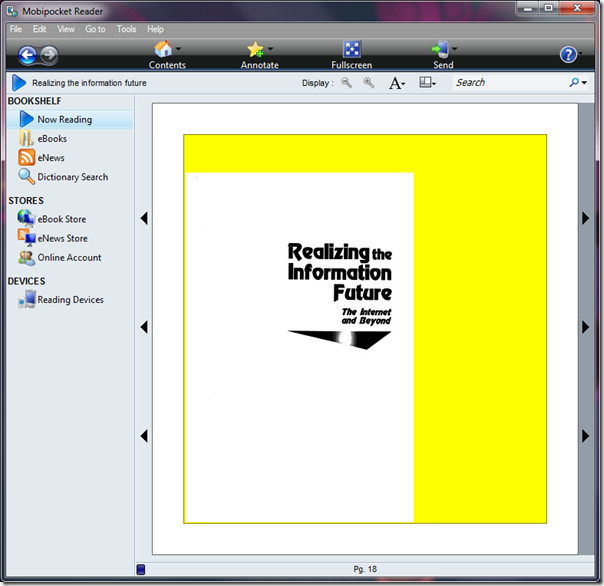The image size is (604, 586).
Task: Click the zoom in magnifier icon
Action: pyautogui.click(x=369, y=83)
